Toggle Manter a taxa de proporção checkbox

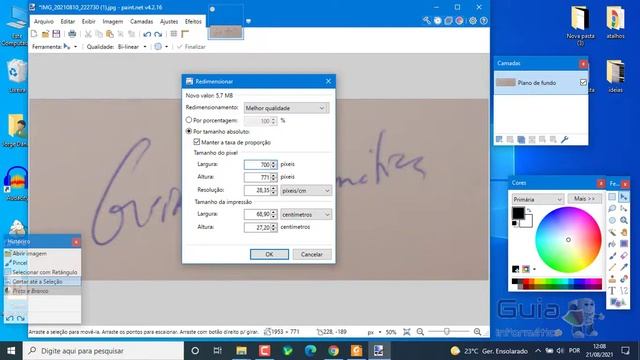[197, 142]
